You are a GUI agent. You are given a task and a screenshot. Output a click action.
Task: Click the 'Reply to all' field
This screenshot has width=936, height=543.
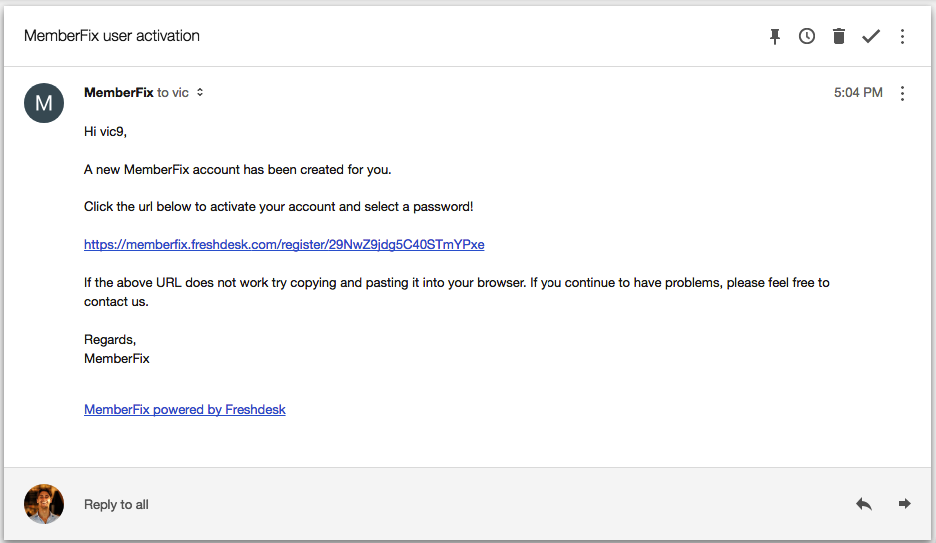tap(116, 504)
